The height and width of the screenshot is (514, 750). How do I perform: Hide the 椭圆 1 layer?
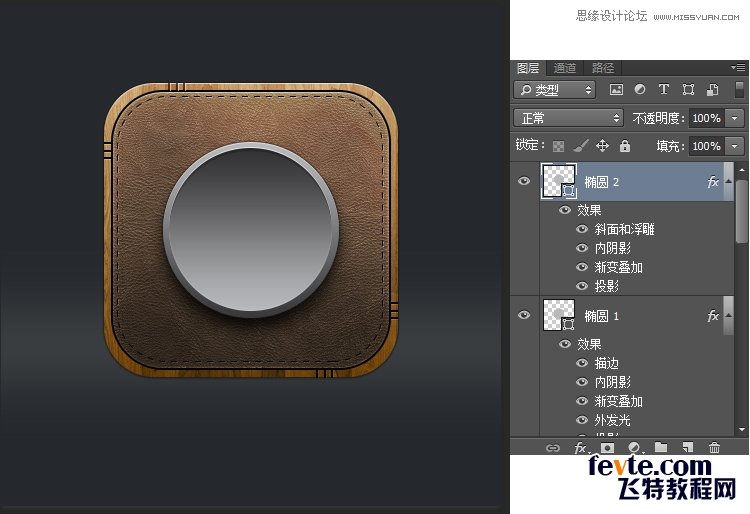coord(524,315)
